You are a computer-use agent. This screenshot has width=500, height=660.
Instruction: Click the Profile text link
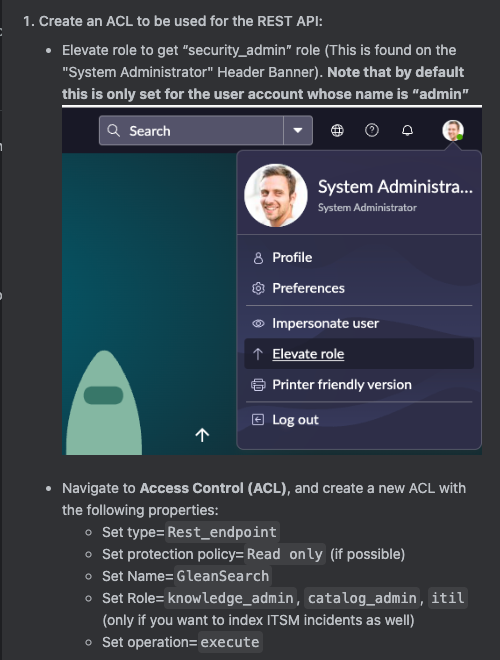click(292, 258)
